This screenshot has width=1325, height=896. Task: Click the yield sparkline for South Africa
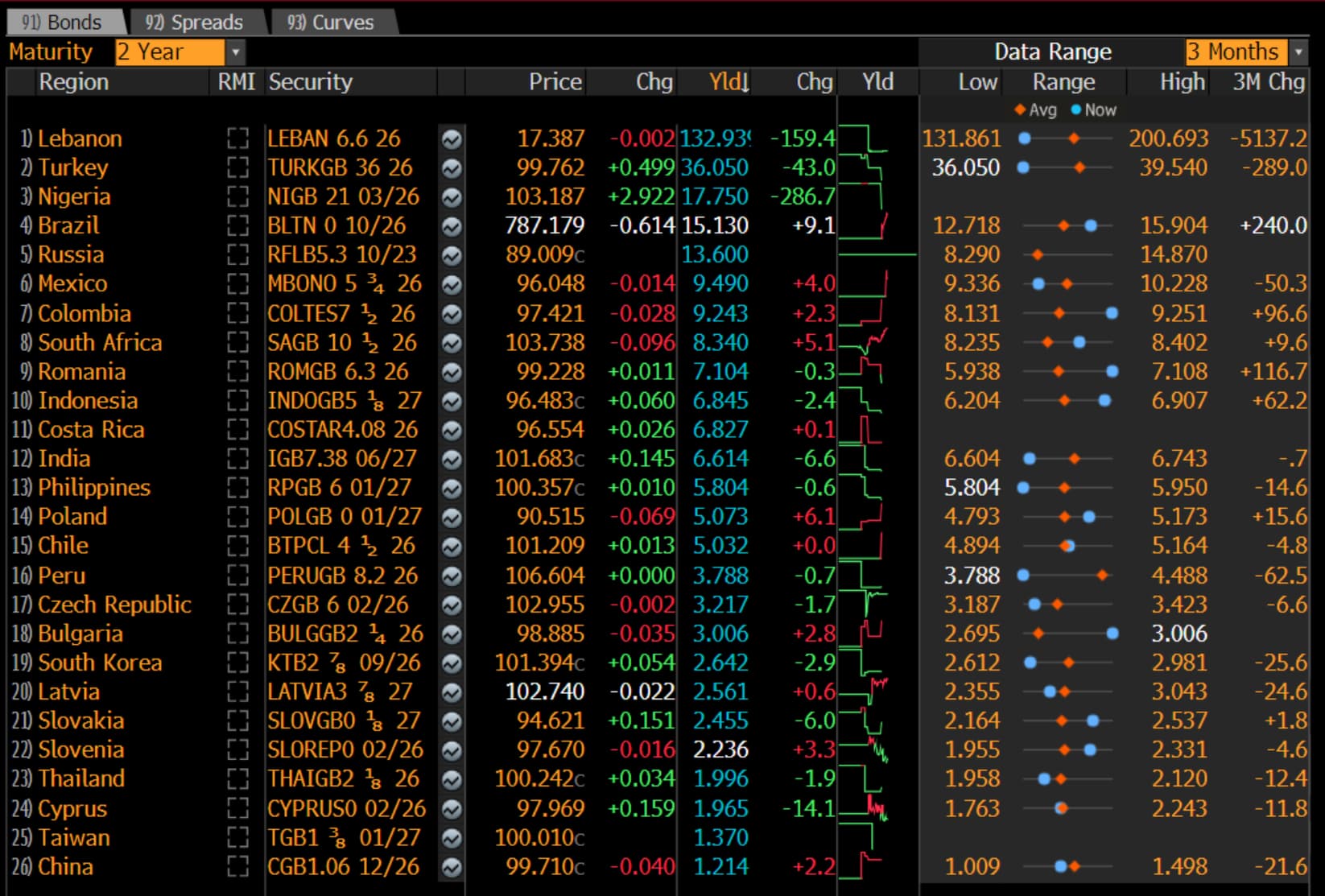click(864, 343)
